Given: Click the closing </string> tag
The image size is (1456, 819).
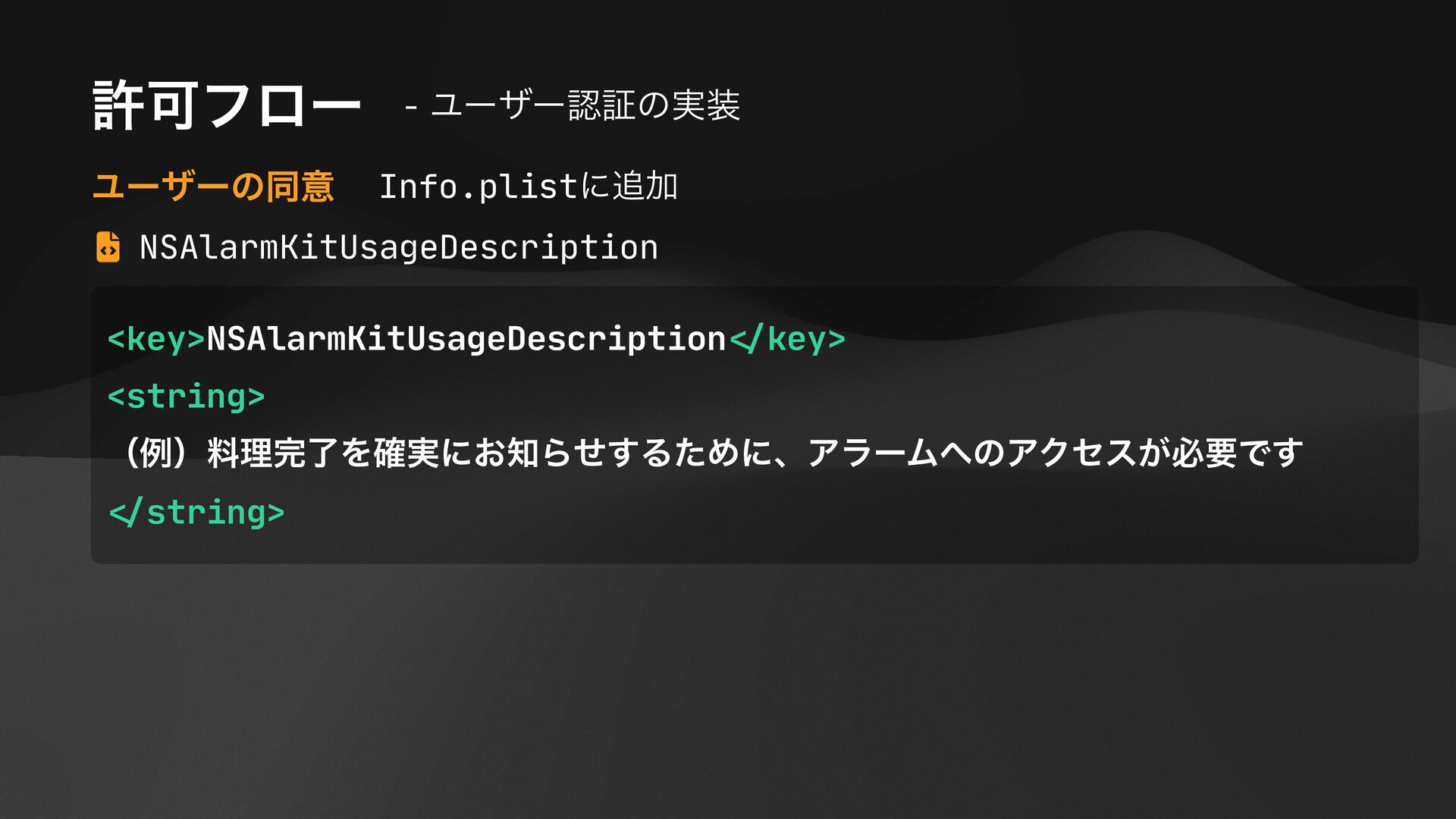Looking at the screenshot, I should (196, 513).
